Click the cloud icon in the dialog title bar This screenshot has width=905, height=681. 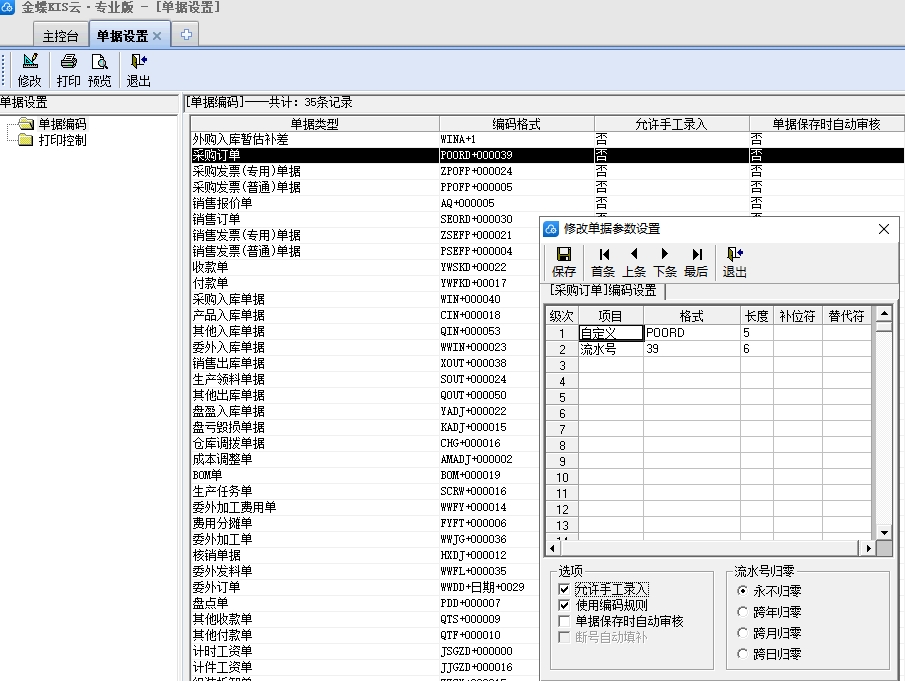551,229
